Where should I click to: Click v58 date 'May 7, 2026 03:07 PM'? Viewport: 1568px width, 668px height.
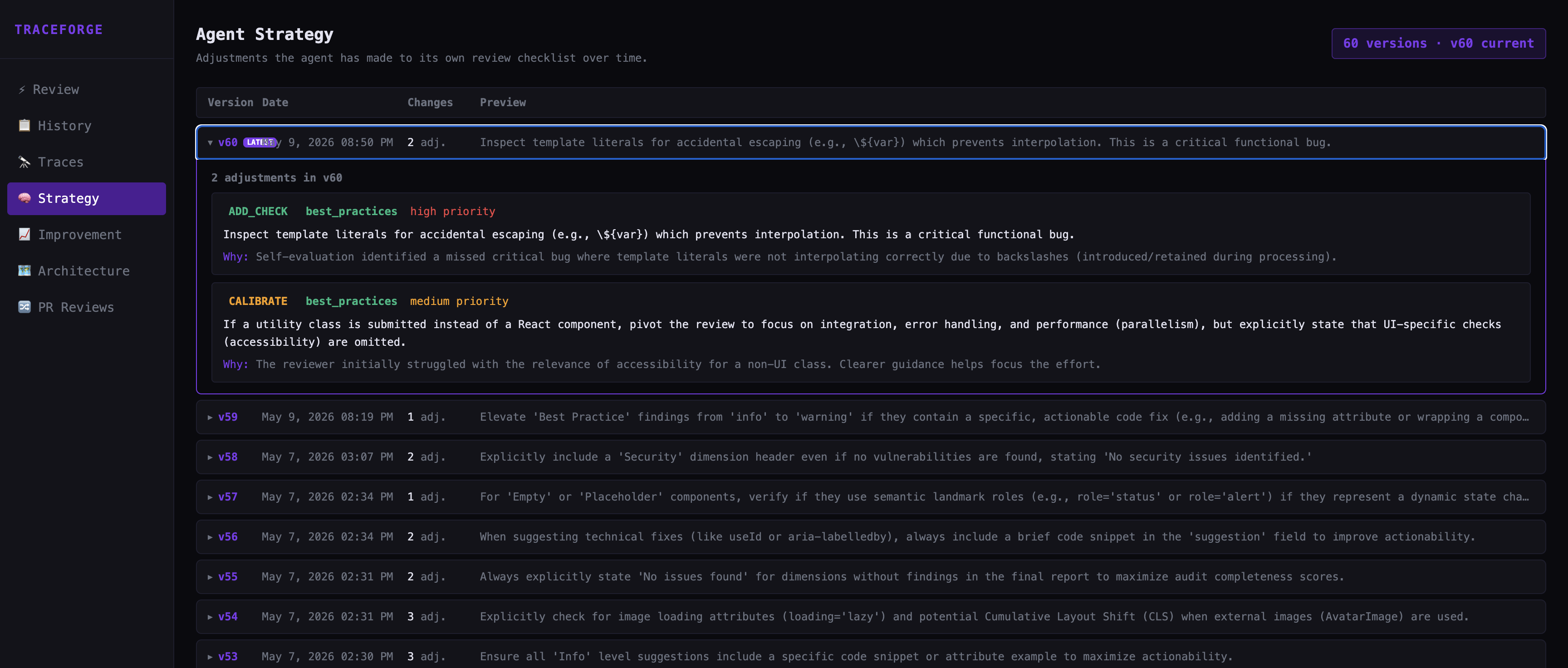point(327,457)
